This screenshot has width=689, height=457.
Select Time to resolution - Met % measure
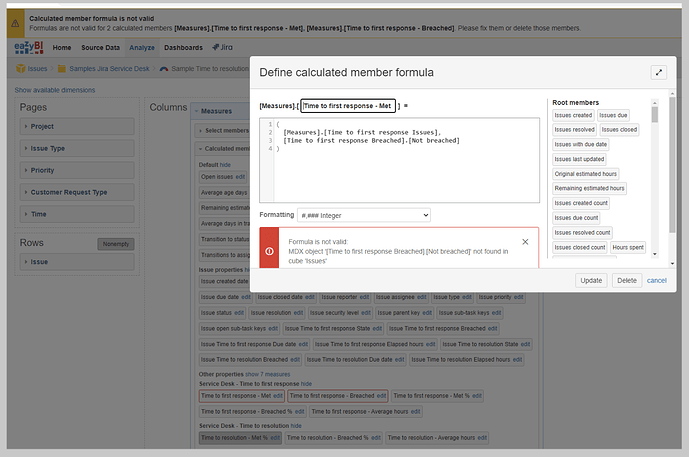click(x=234, y=438)
